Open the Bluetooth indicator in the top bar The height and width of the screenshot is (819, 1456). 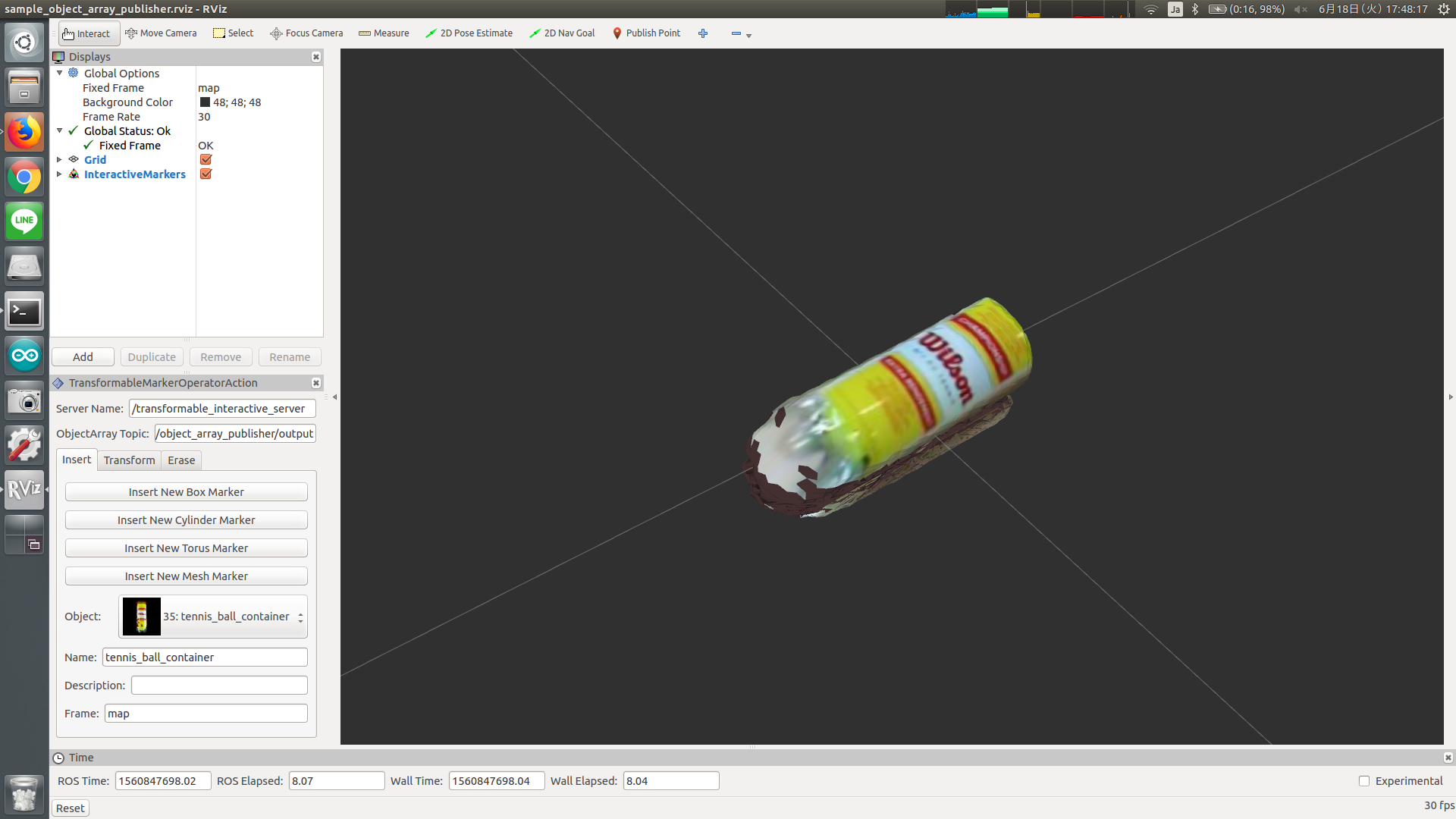pyautogui.click(x=1195, y=9)
